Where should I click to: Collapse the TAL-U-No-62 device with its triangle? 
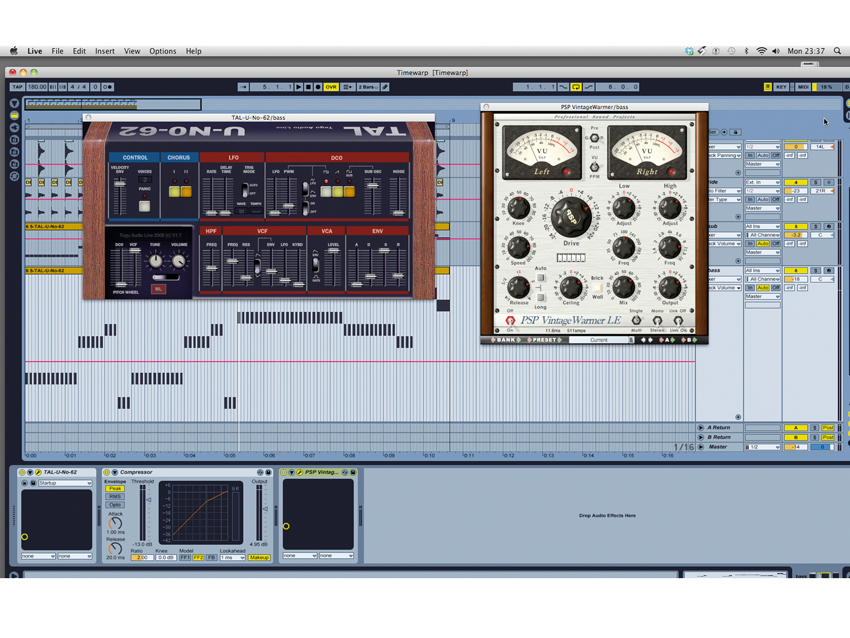coord(30,472)
